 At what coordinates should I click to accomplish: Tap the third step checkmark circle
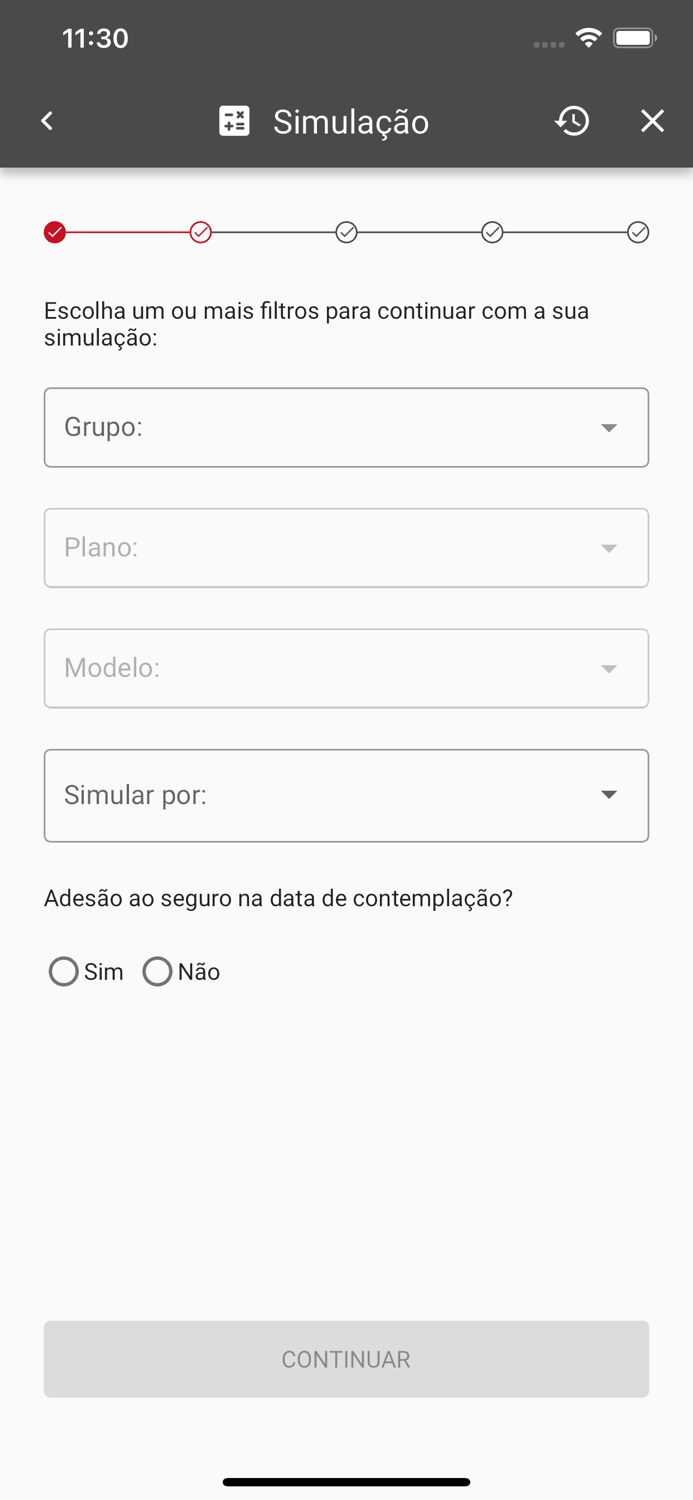tap(347, 232)
